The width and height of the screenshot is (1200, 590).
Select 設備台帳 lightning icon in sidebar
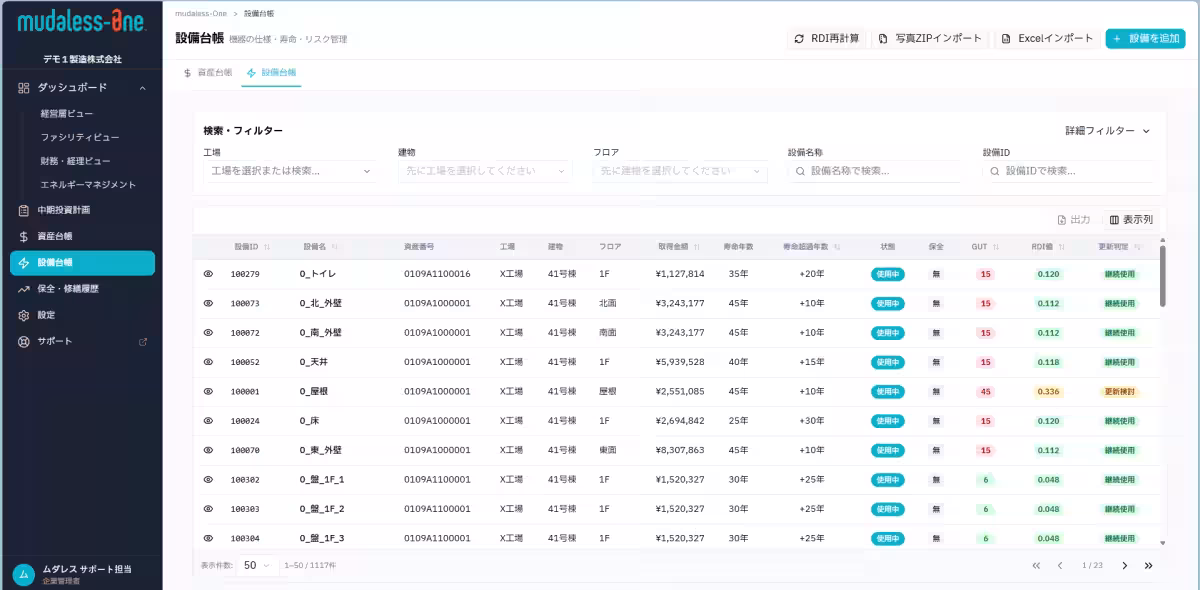point(24,263)
